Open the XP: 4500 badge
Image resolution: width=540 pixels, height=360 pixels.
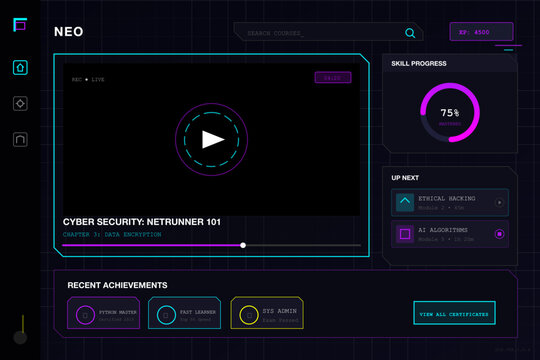click(481, 32)
